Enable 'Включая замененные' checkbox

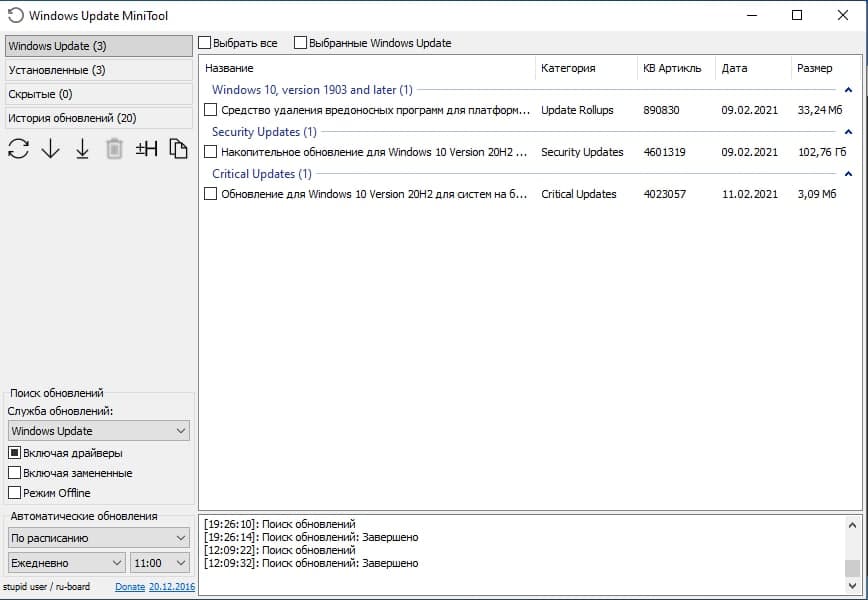[14, 473]
